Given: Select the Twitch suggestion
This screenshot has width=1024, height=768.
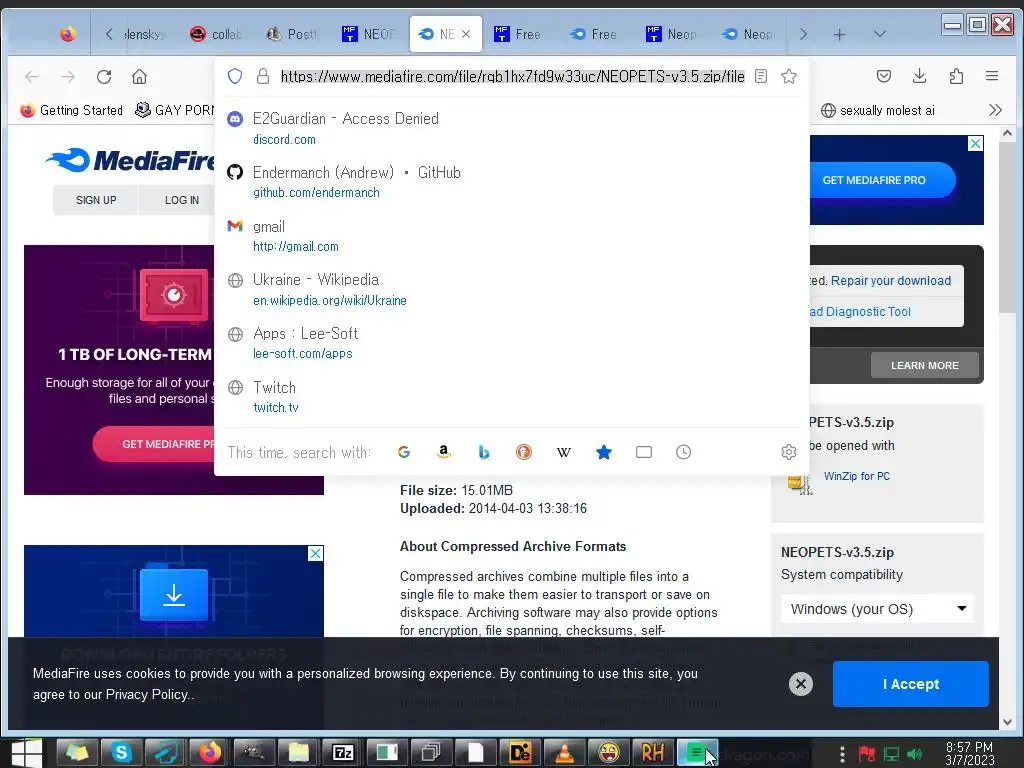Looking at the screenshot, I should tap(511, 396).
